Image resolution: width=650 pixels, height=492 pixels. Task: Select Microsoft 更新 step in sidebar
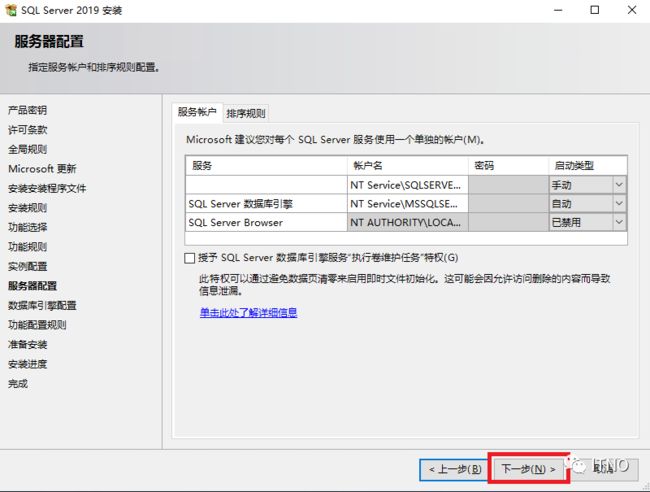pos(42,169)
